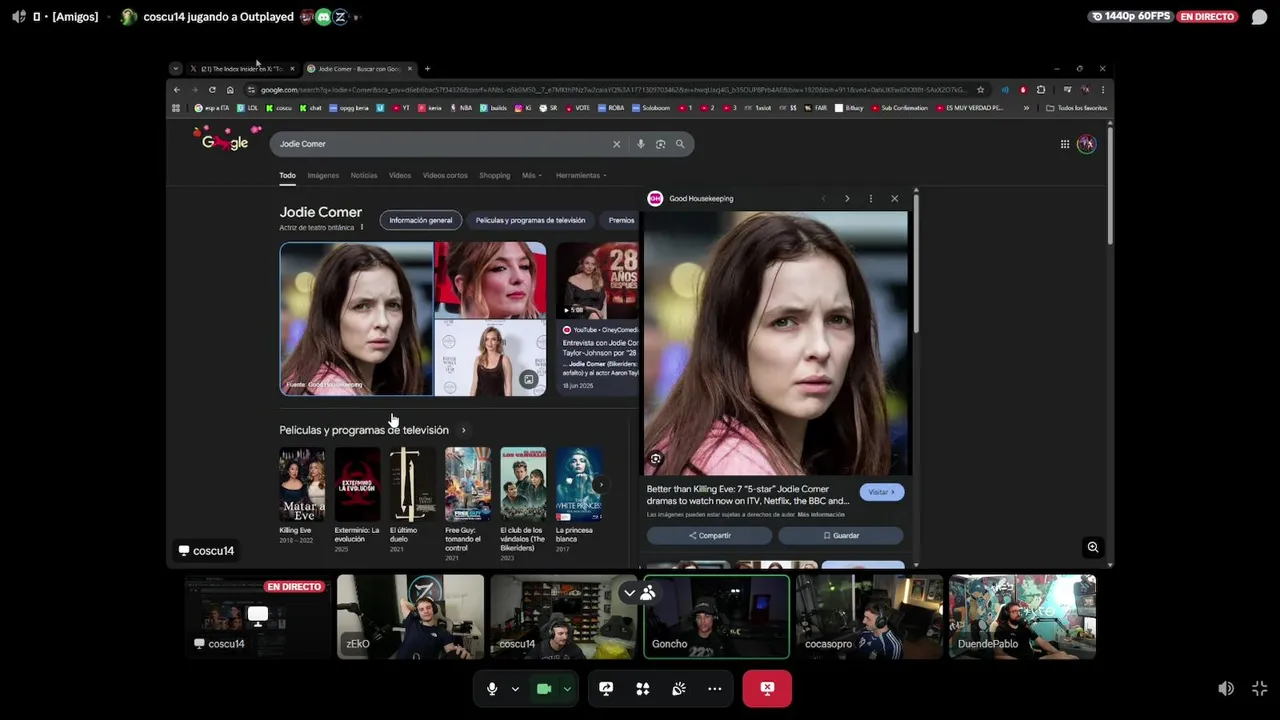
Task: Mute the microphone in the call bar
Action: click(x=491, y=689)
